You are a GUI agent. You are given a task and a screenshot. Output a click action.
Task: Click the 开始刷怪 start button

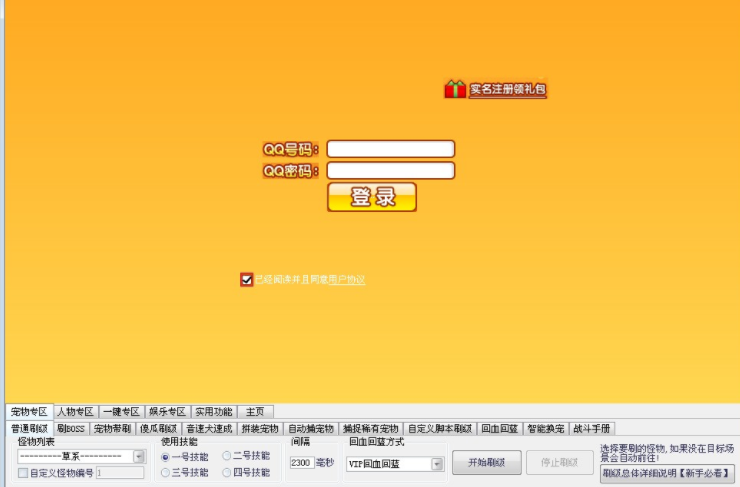[x=486, y=462]
